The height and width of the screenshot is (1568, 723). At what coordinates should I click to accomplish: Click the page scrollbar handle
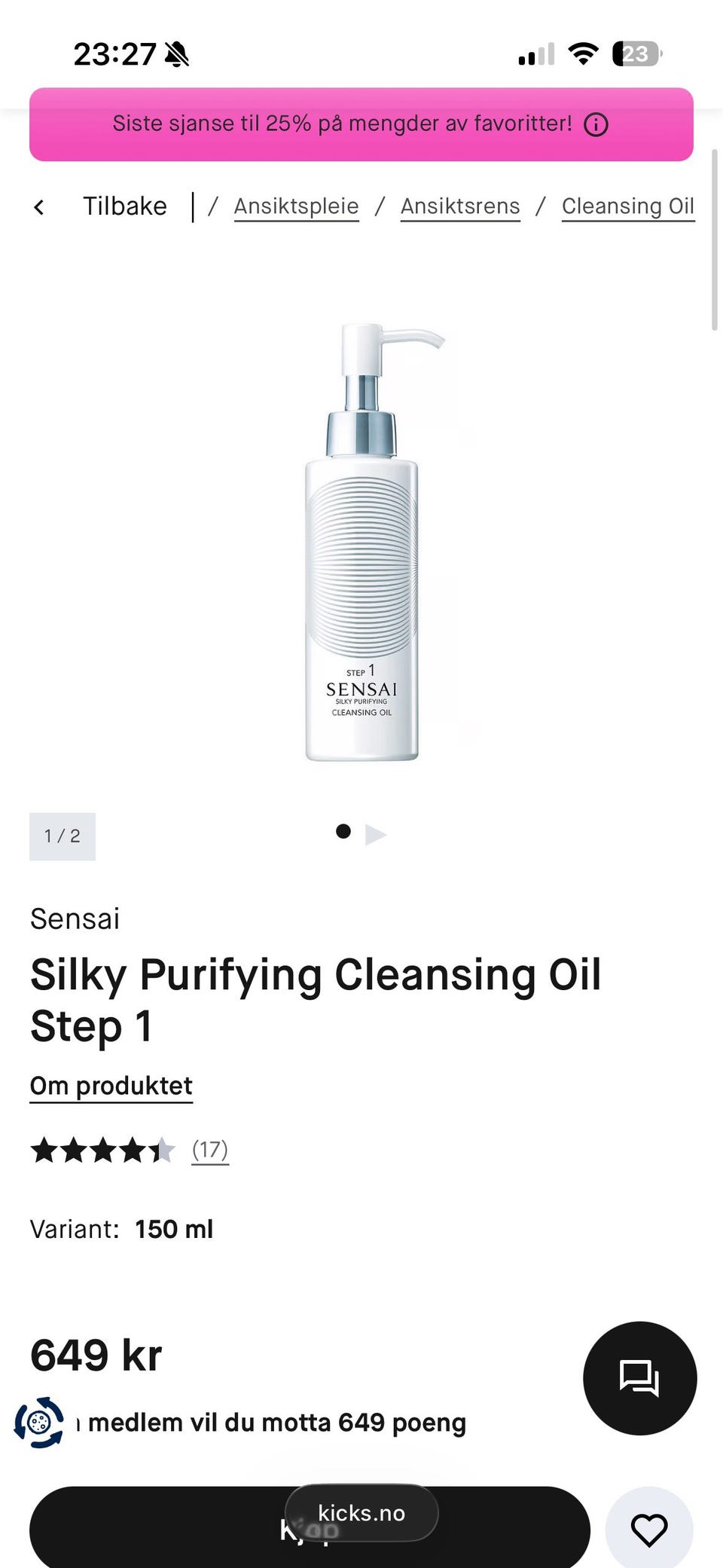point(715,240)
